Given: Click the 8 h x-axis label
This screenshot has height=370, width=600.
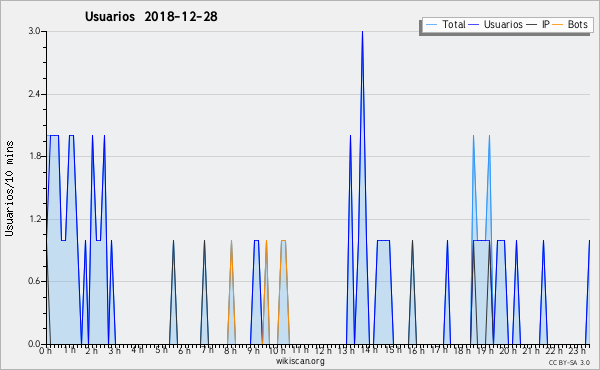Looking at the screenshot, I should [x=230, y=350].
